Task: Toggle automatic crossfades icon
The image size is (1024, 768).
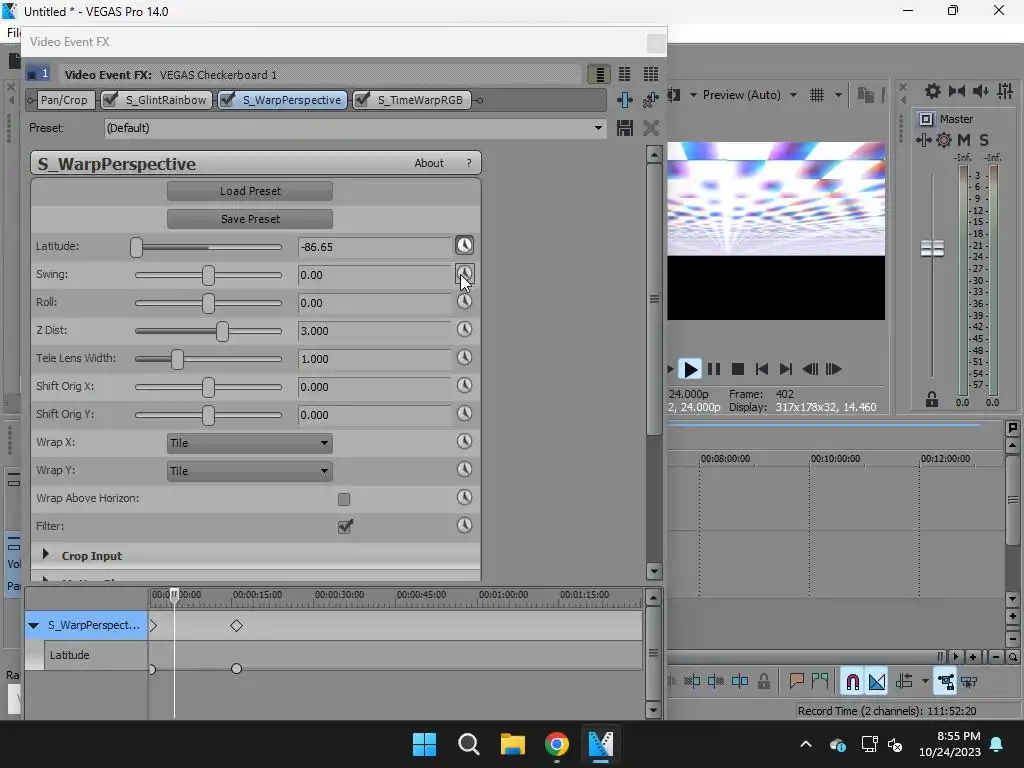Action: (877, 682)
